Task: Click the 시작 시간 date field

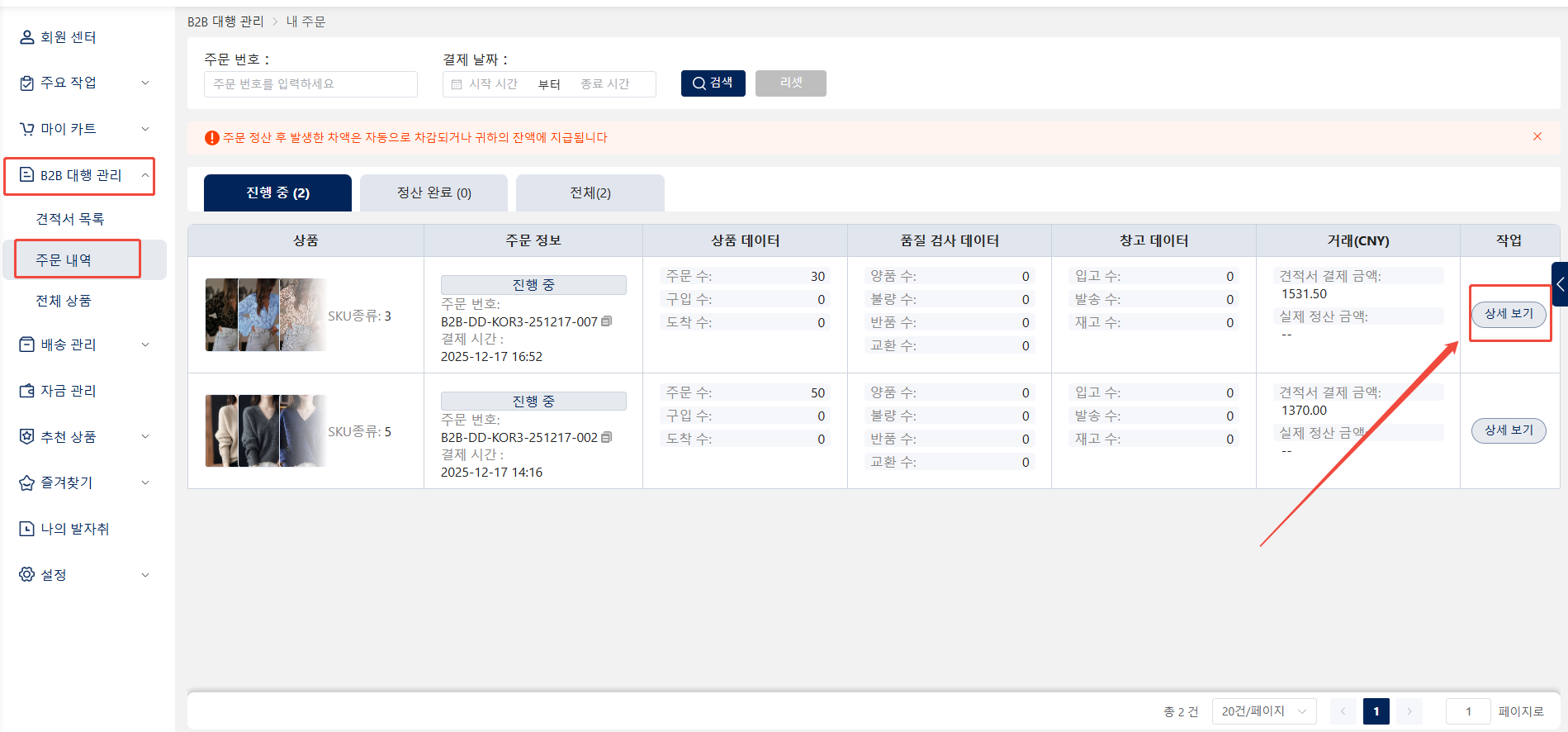Action: click(493, 84)
